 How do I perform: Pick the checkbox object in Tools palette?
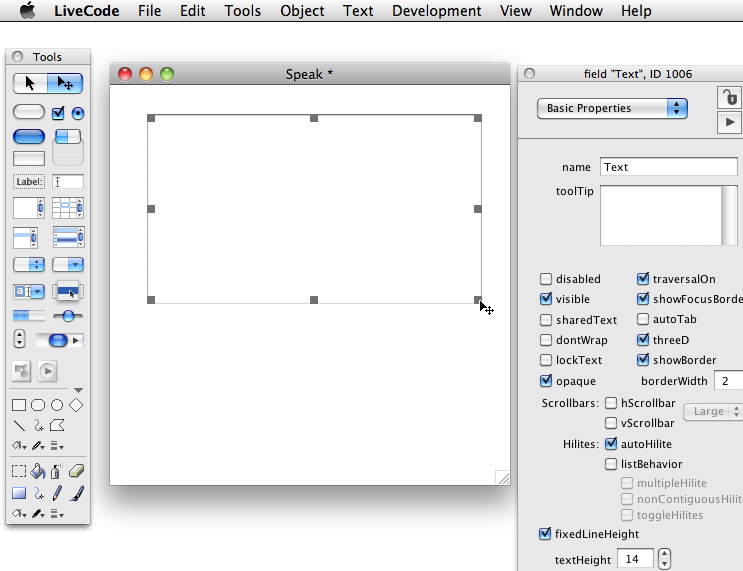[58, 113]
